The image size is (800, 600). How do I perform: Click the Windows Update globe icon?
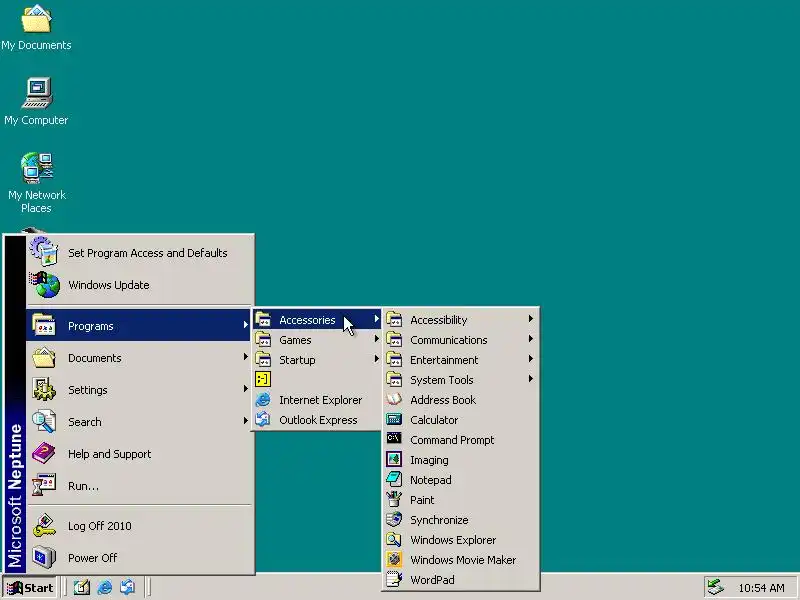45,284
